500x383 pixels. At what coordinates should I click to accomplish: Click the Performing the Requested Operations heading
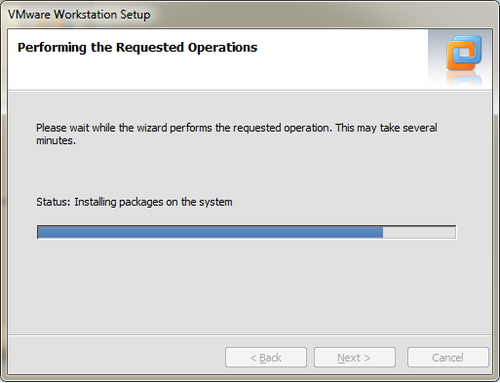(x=137, y=47)
